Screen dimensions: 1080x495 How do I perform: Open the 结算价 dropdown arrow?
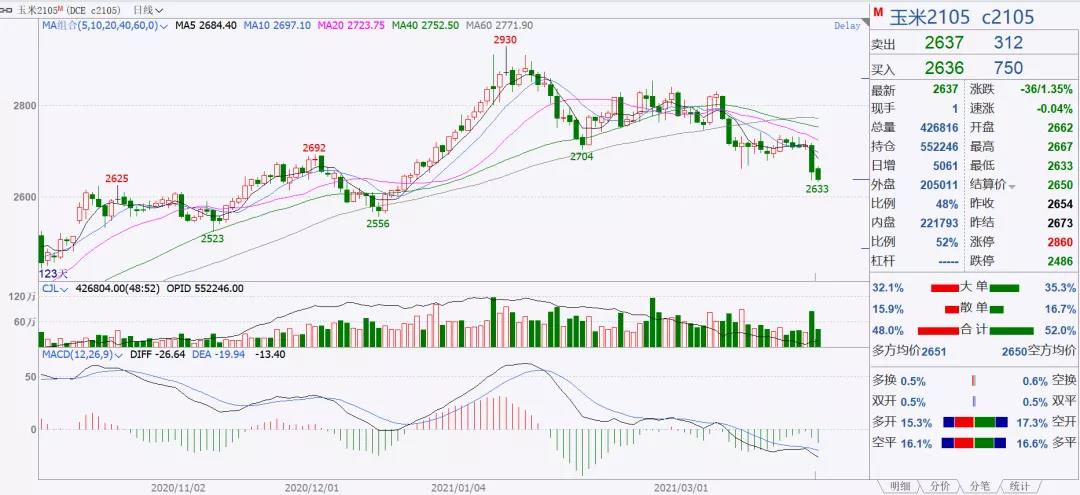pyautogui.click(x=1011, y=186)
